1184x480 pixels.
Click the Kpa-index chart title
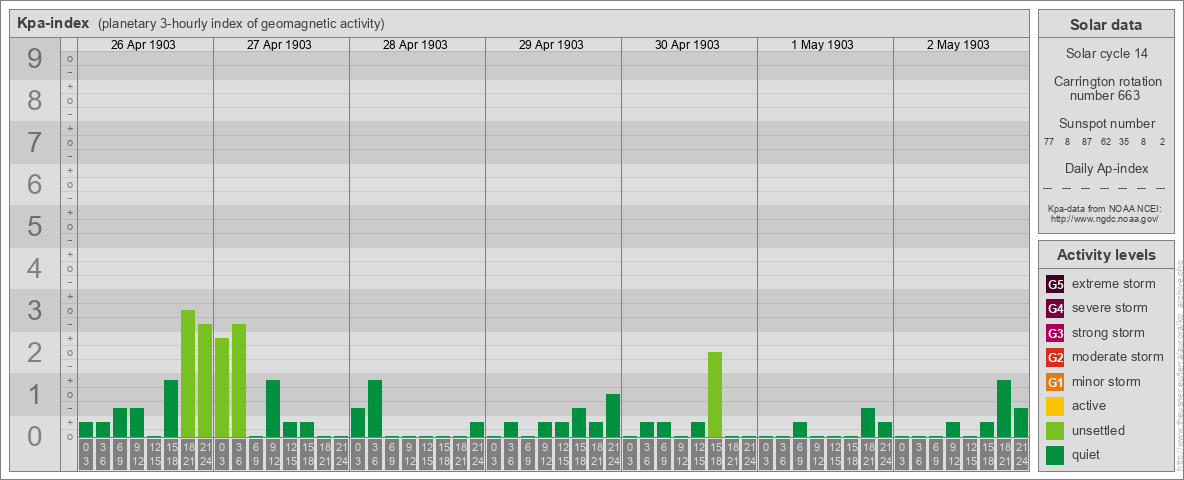coord(53,23)
